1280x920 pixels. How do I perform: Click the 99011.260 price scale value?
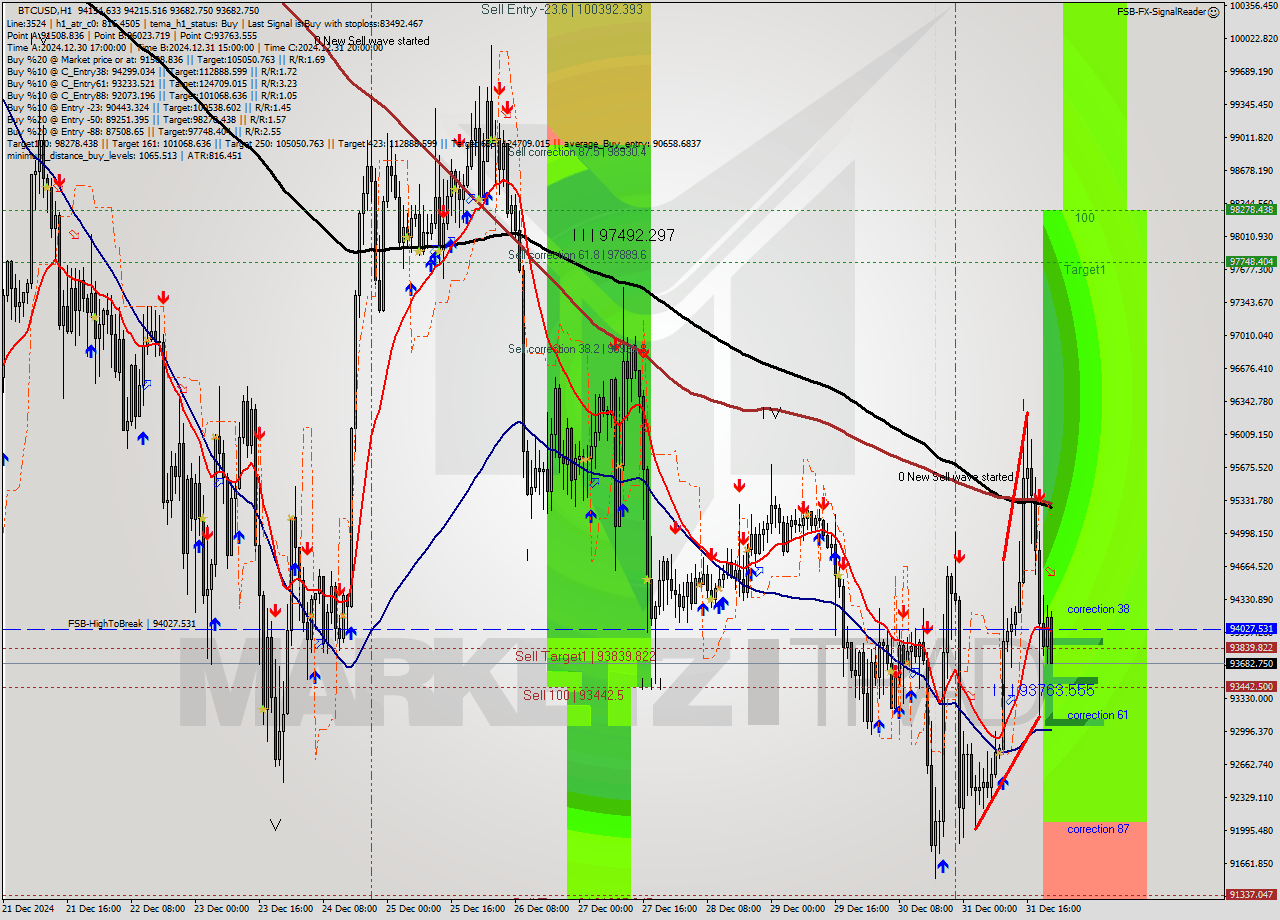pyautogui.click(x=1253, y=138)
